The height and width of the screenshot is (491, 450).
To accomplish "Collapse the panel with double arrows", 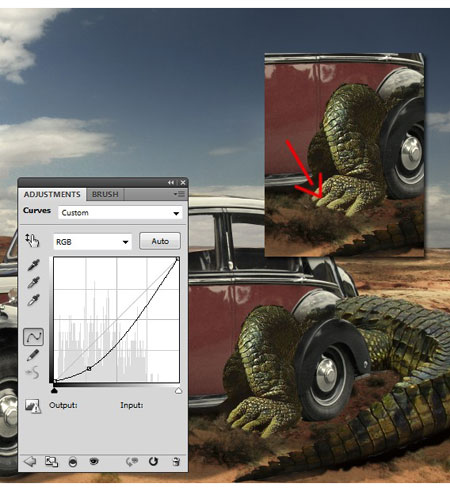I will click(x=171, y=183).
